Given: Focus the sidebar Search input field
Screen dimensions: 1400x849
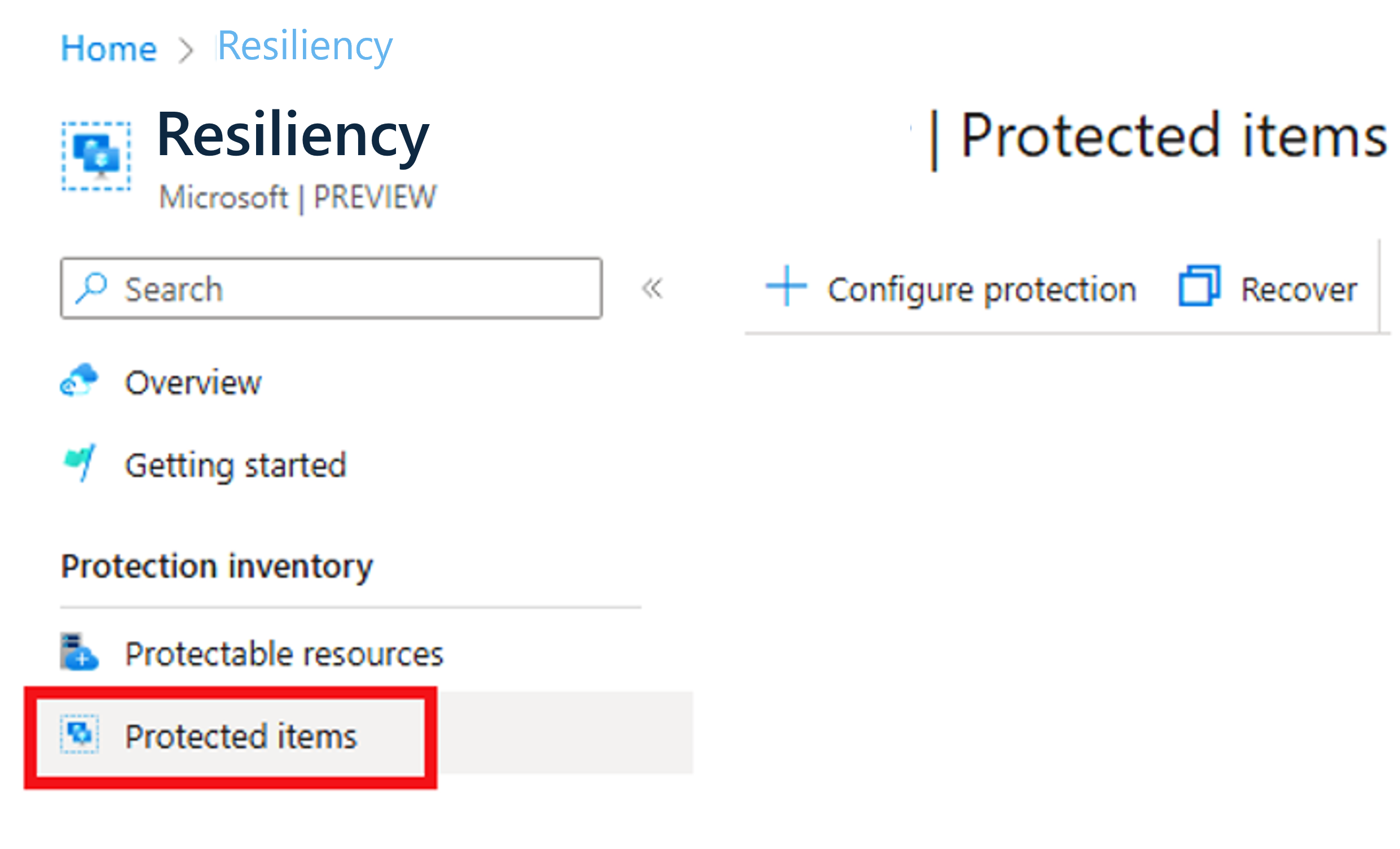Looking at the screenshot, I should pos(353,289).
